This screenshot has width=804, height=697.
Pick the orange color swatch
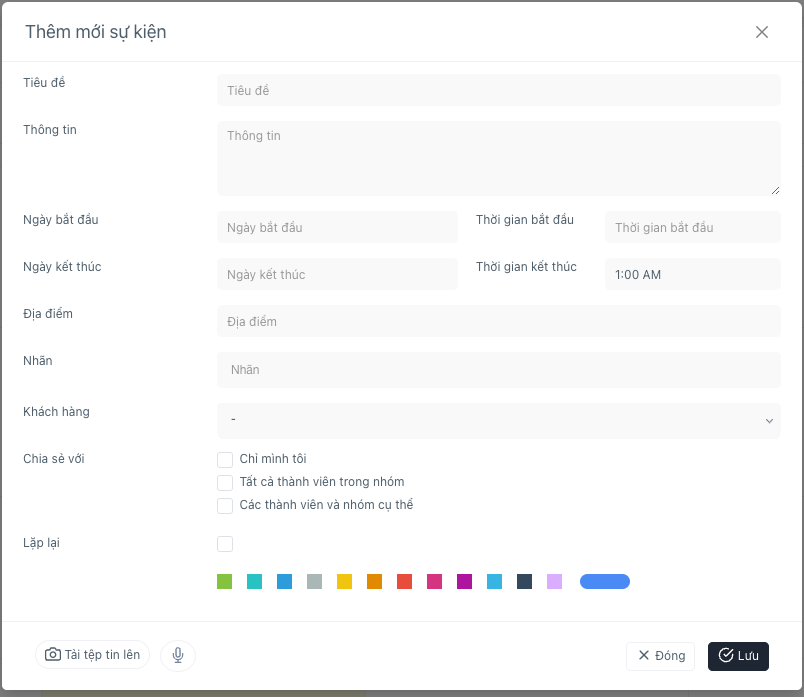pos(374,582)
